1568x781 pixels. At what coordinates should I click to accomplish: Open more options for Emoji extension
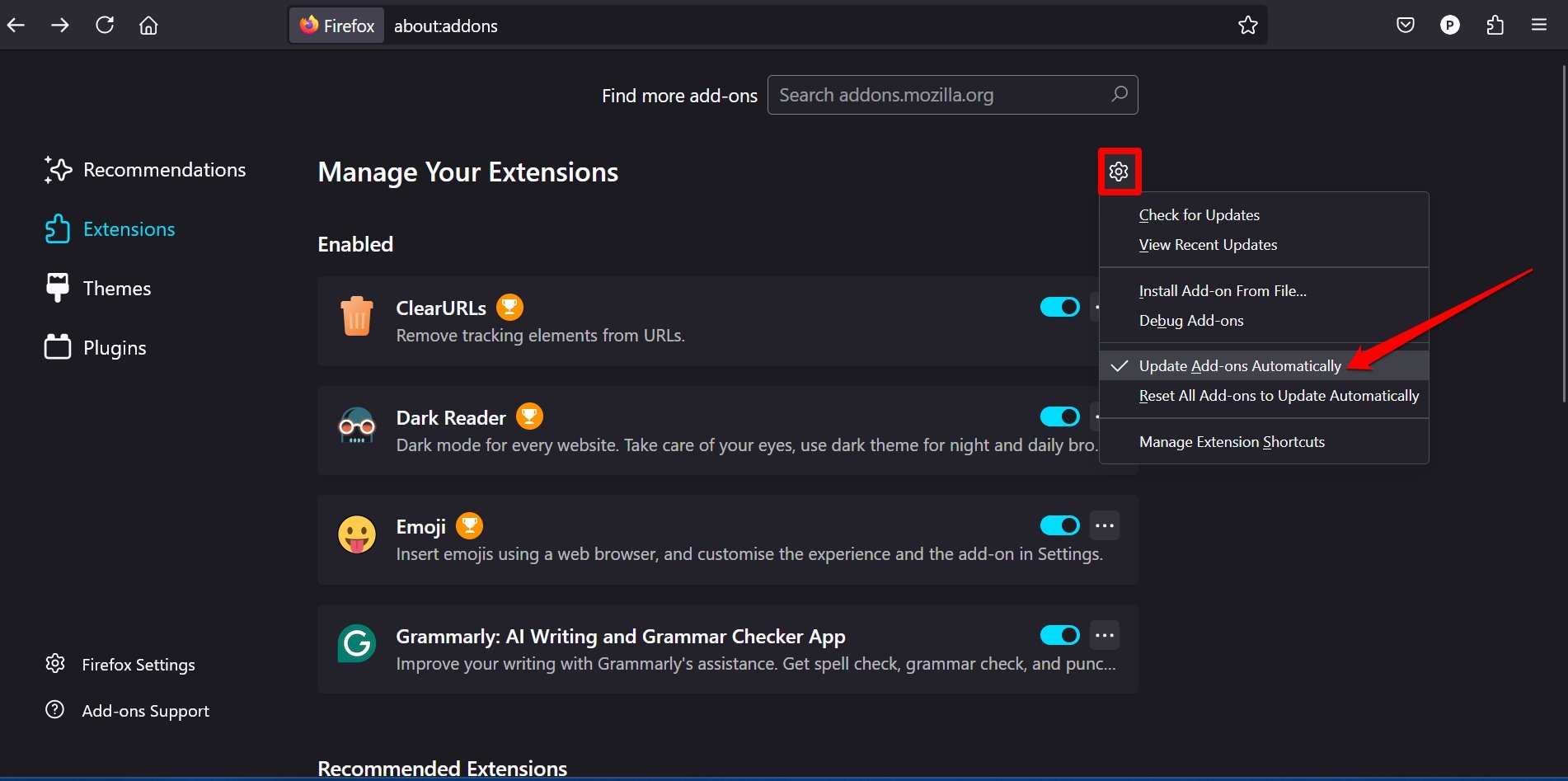[x=1105, y=526]
